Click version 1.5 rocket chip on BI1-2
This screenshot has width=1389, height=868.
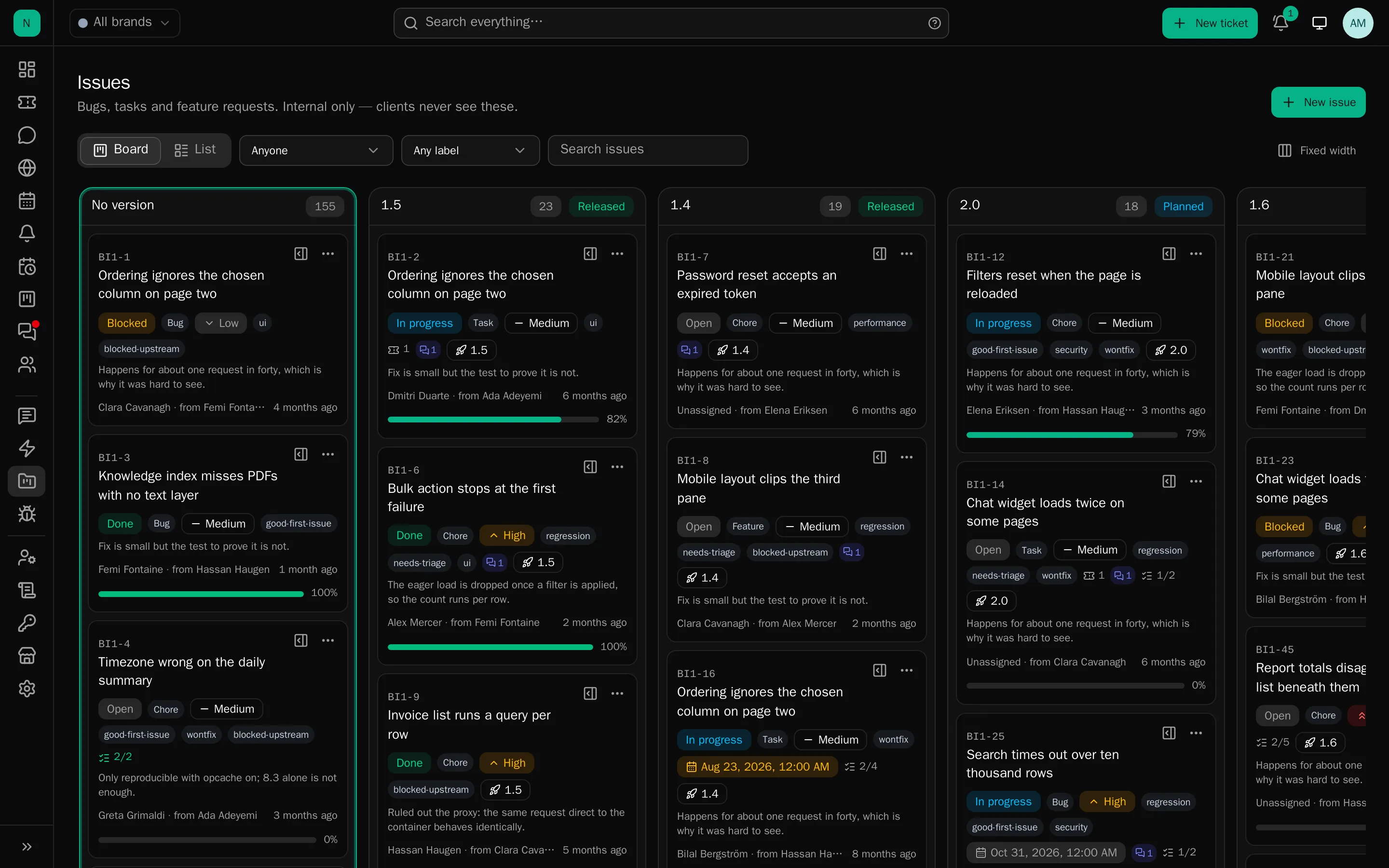click(x=471, y=350)
